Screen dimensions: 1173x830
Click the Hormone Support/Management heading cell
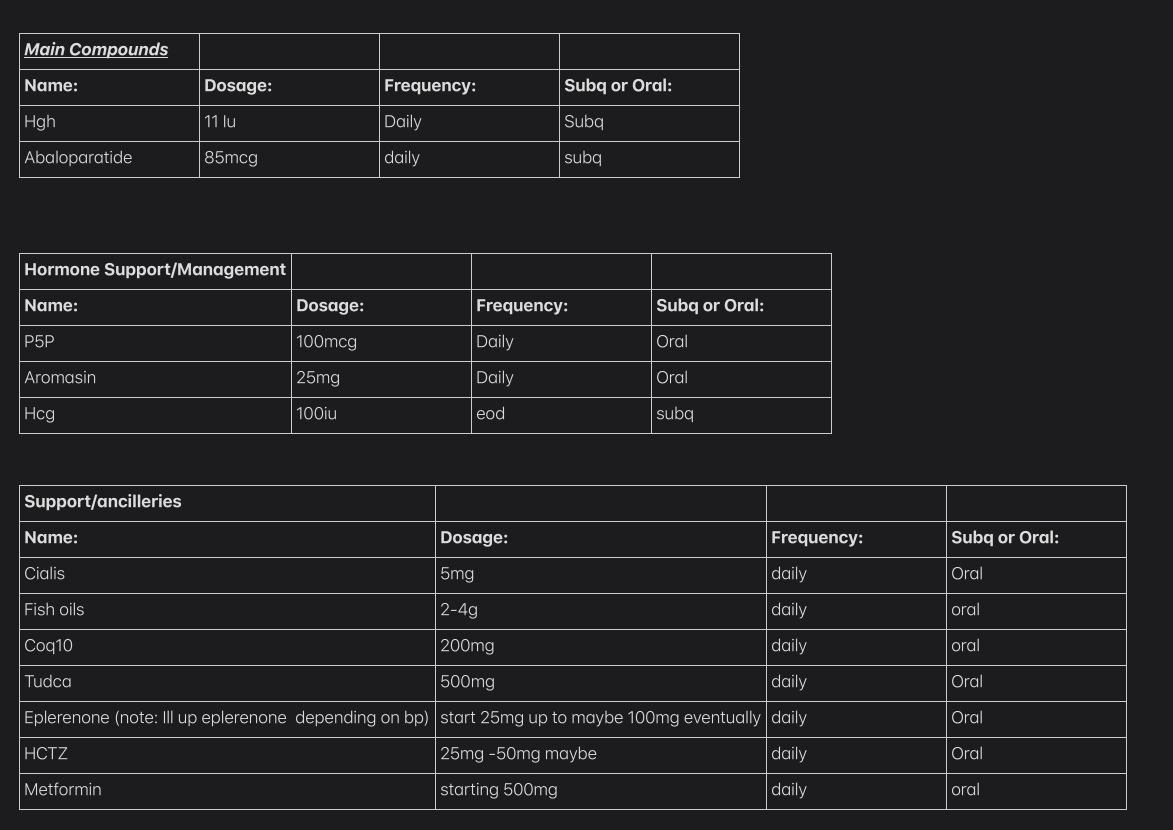pyautogui.click(x=155, y=270)
